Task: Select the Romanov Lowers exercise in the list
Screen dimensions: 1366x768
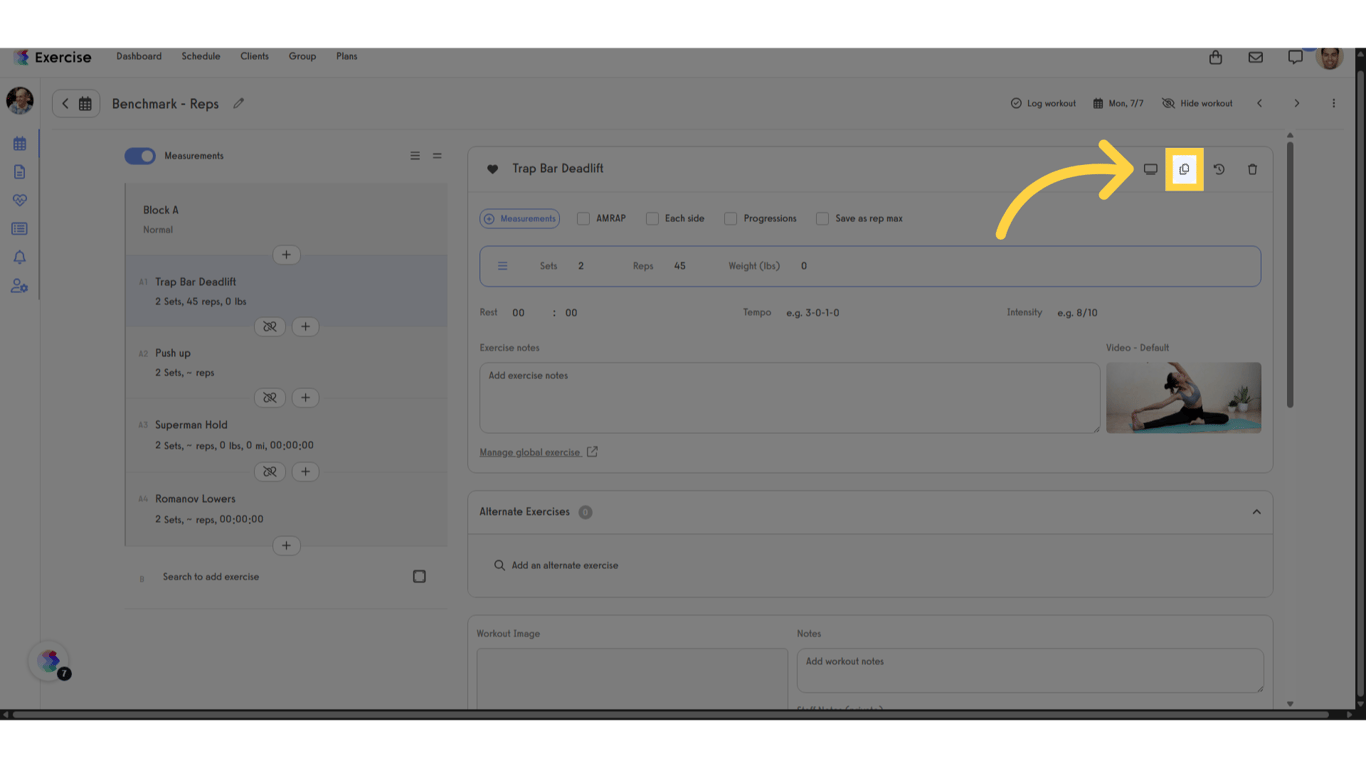Action: pyautogui.click(x=286, y=508)
